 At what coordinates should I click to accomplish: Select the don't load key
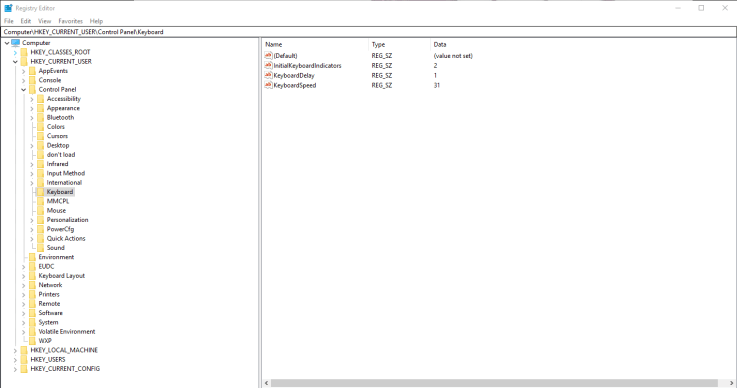61,155
